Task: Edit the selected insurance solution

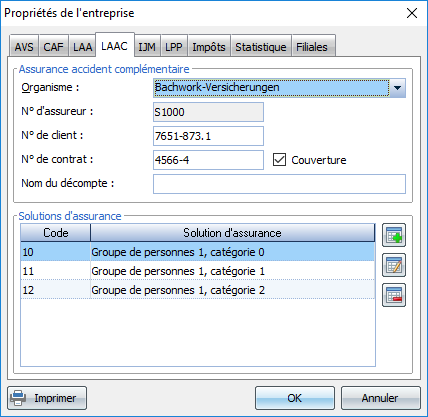Action: pyautogui.click(x=394, y=265)
